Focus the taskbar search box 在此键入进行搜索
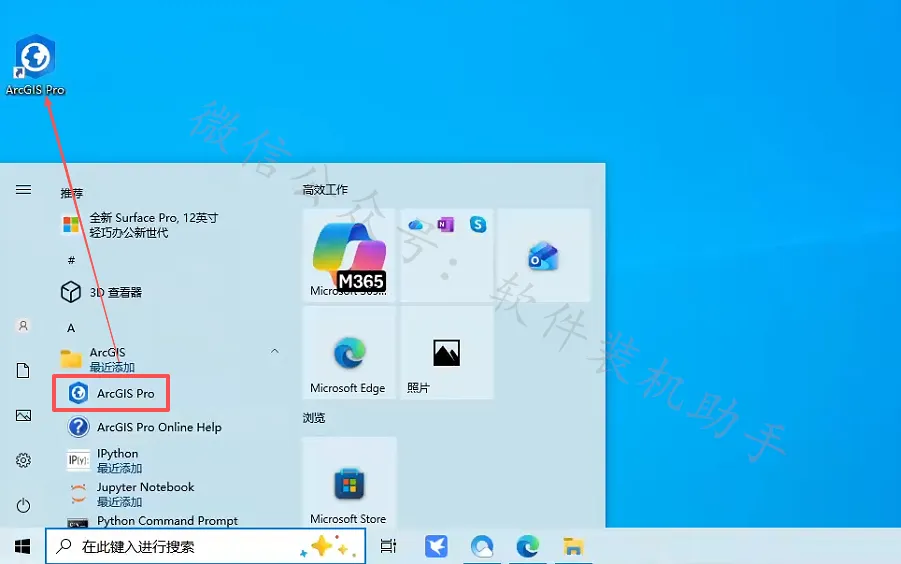Image resolution: width=901 pixels, height=564 pixels. click(x=206, y=546)
